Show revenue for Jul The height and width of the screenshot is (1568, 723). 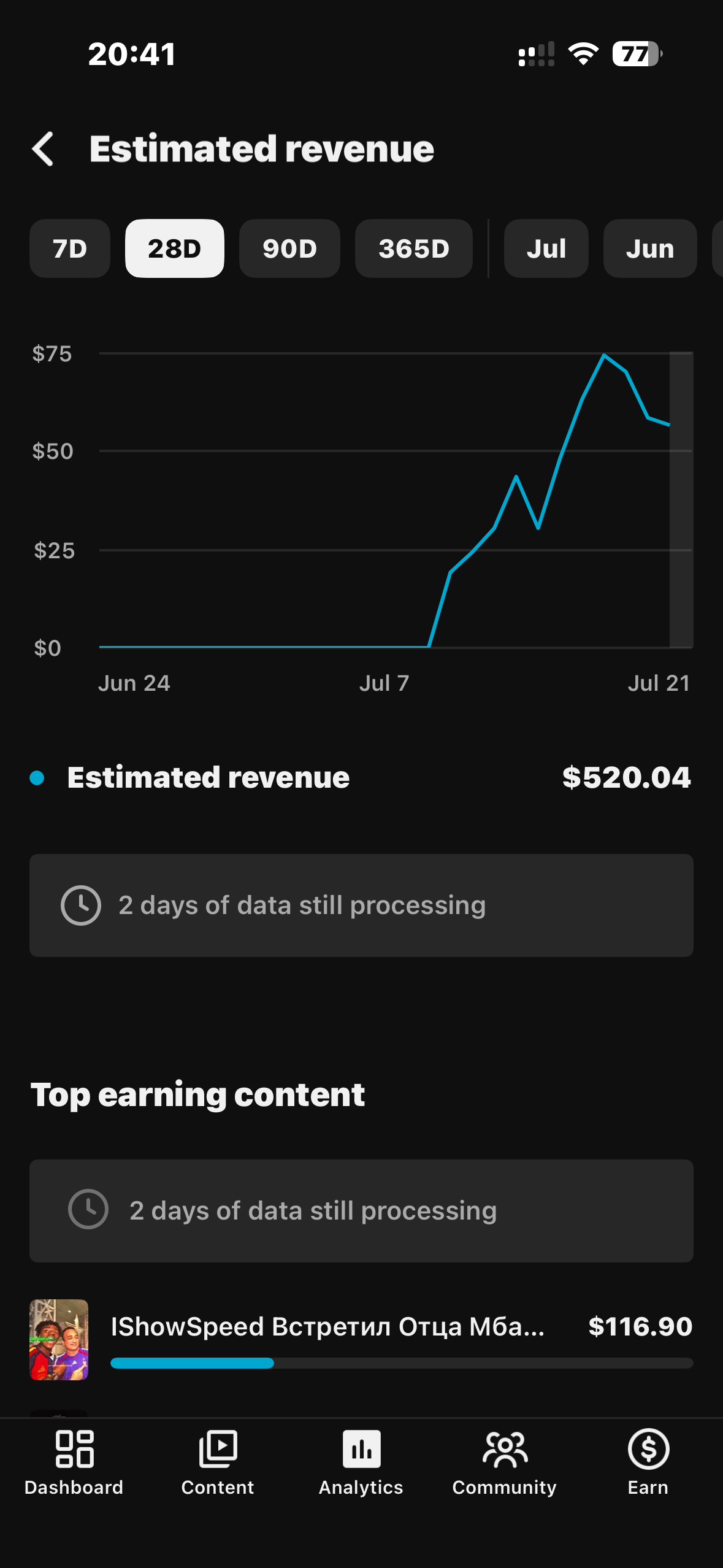pos(546,248)
